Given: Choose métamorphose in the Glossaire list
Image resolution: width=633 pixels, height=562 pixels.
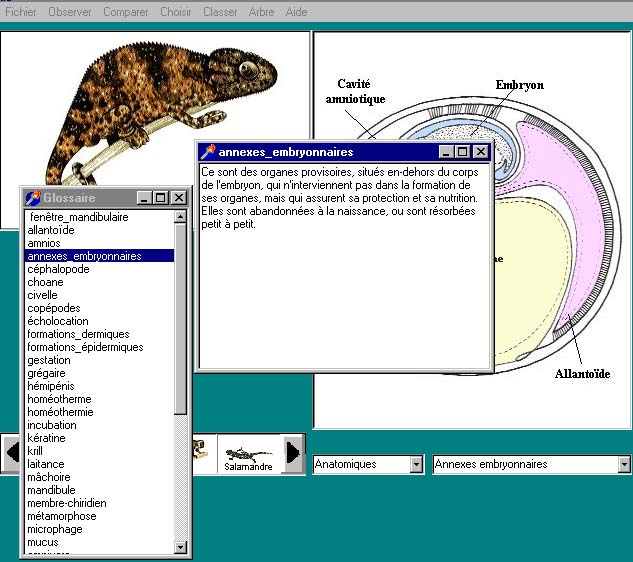Looking at the screenshot, I should click(62, 516).
